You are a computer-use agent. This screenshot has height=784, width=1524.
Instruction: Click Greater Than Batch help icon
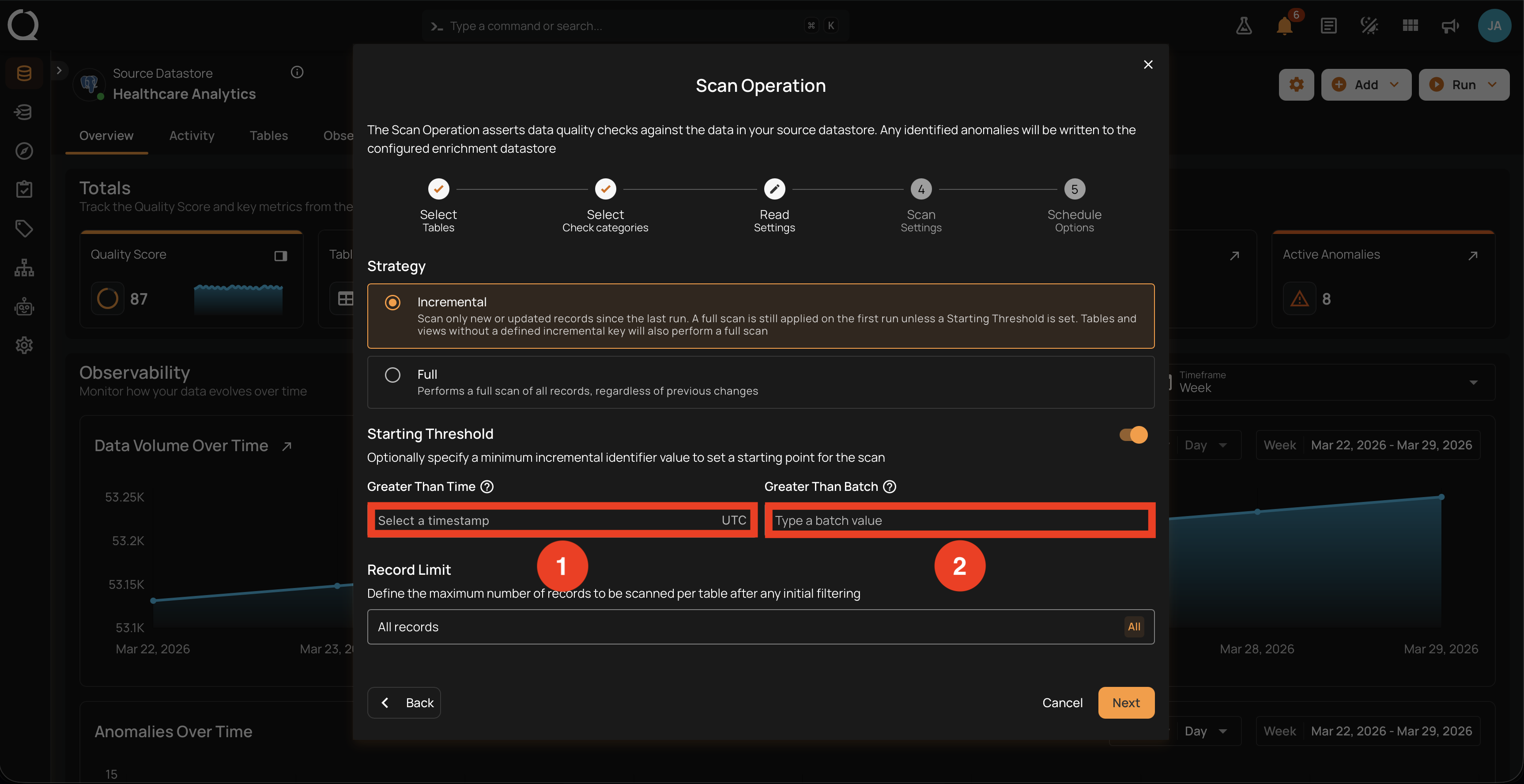point(889,486)
